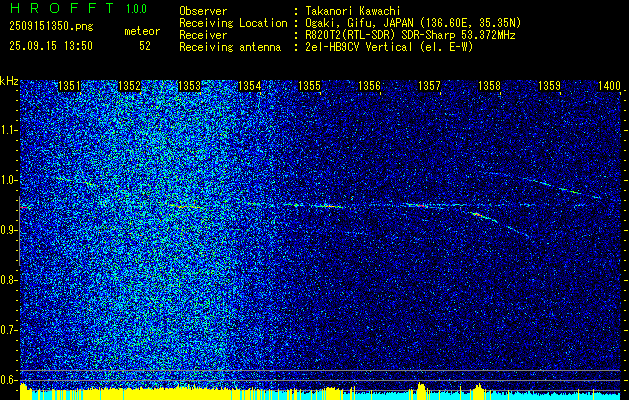
Task: Click the 1356 time axis marker
Action: click(369, 86)
